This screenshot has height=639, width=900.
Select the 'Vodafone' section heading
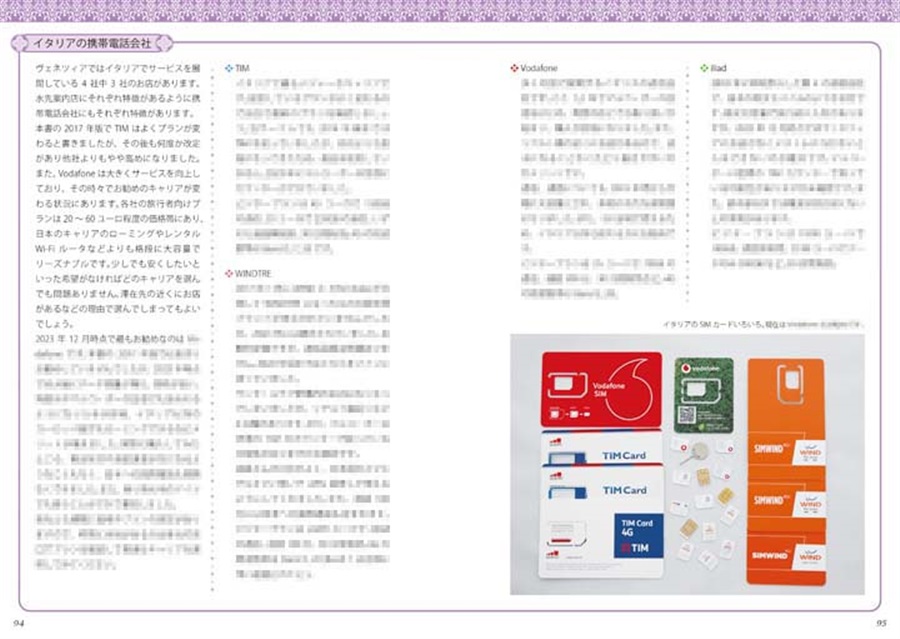pos(539,68)
